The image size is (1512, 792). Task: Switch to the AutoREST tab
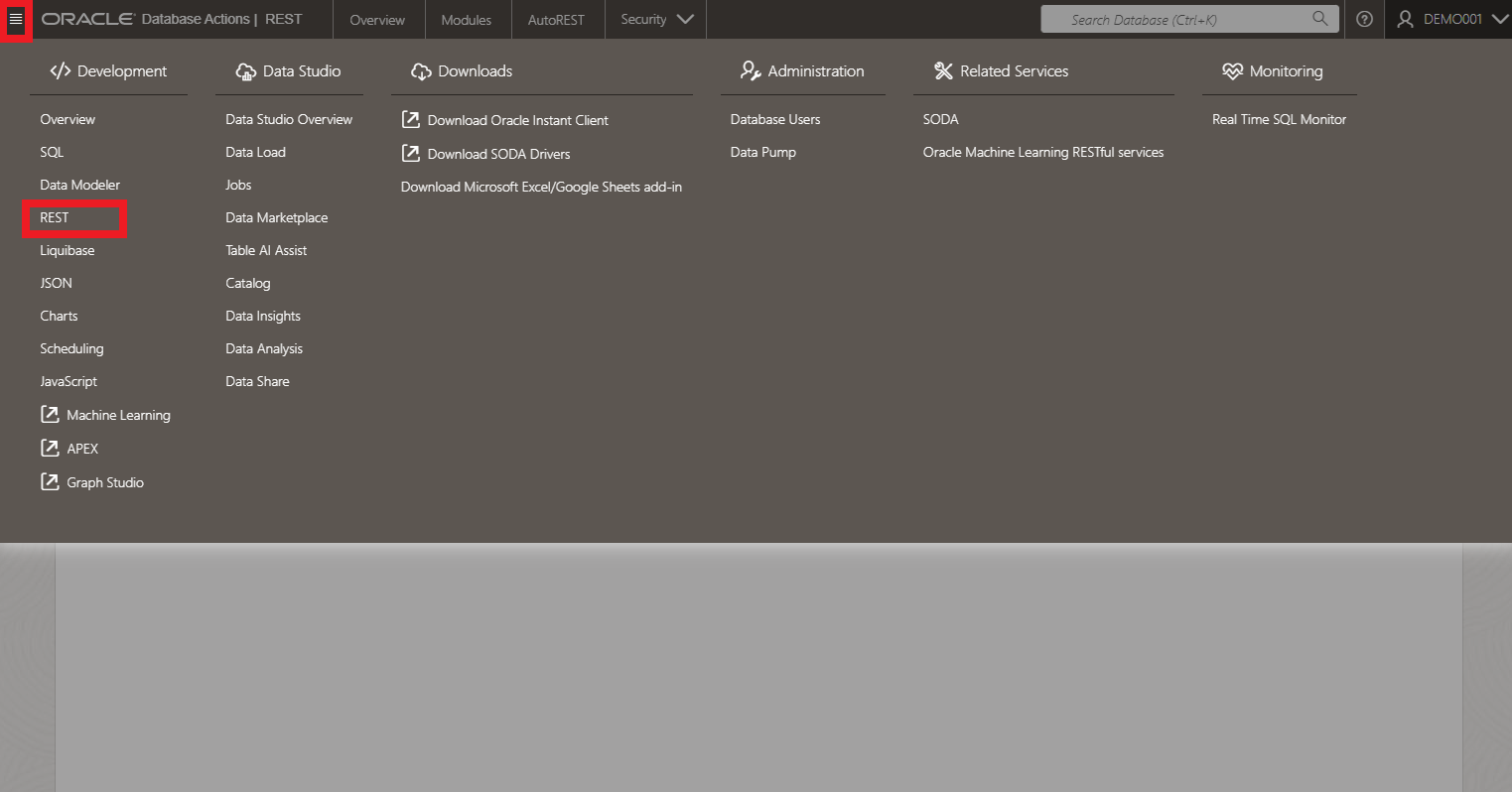click(x=556, y=19)
